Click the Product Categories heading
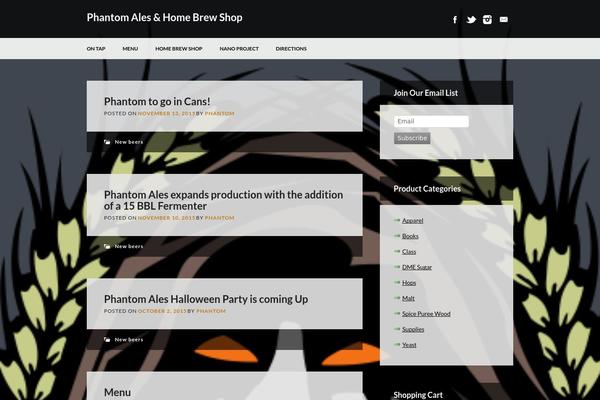This screenshot has width=600, height=400. point(427,189)
